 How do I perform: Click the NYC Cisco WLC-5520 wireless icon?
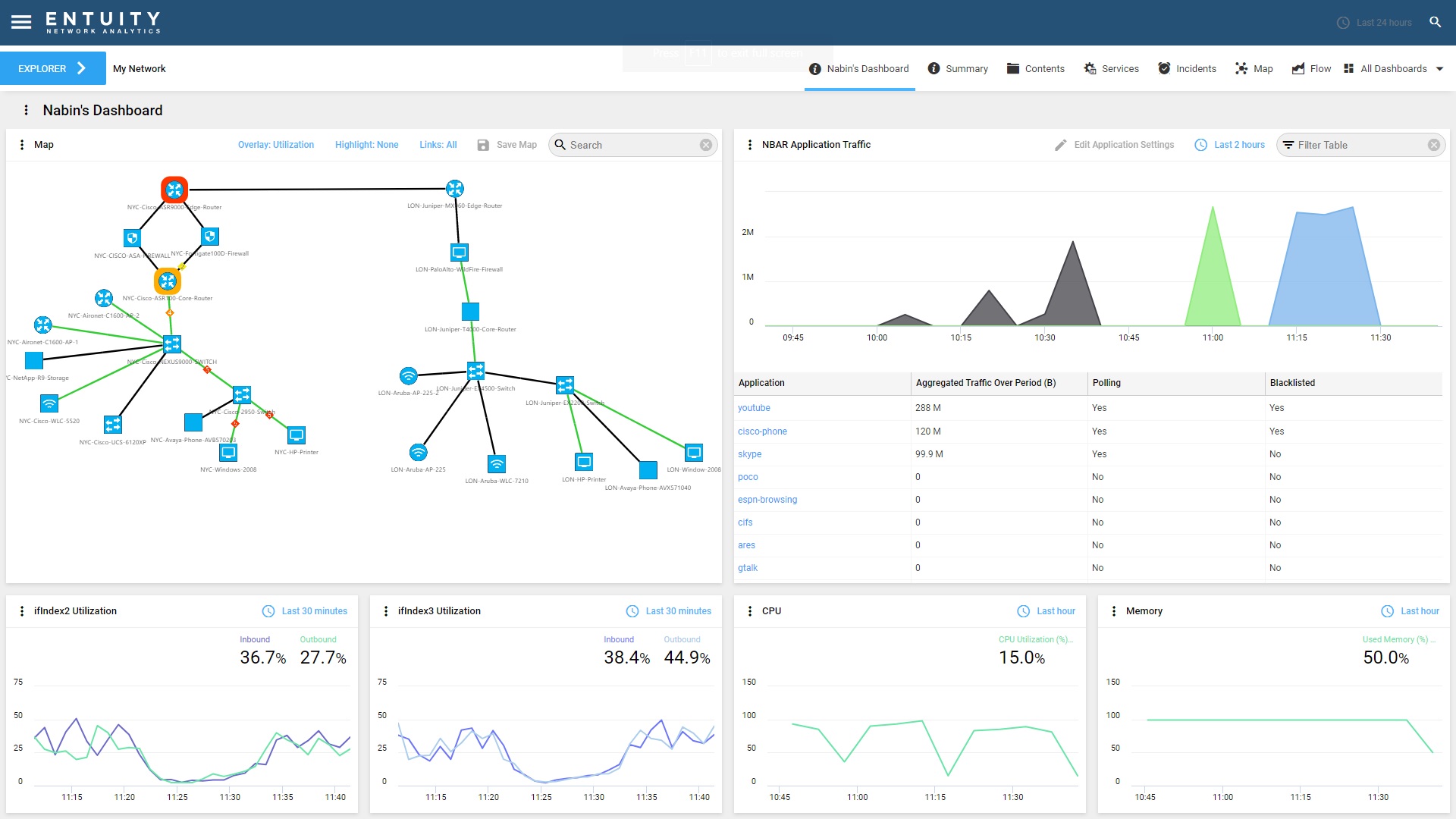coord(49,403)
